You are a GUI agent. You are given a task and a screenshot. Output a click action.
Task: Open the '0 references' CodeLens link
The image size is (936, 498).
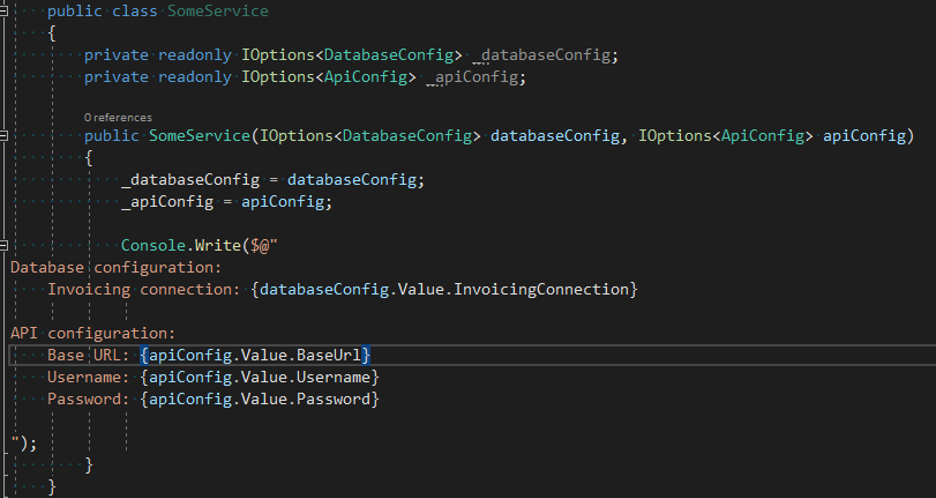(x=118, y=118)
